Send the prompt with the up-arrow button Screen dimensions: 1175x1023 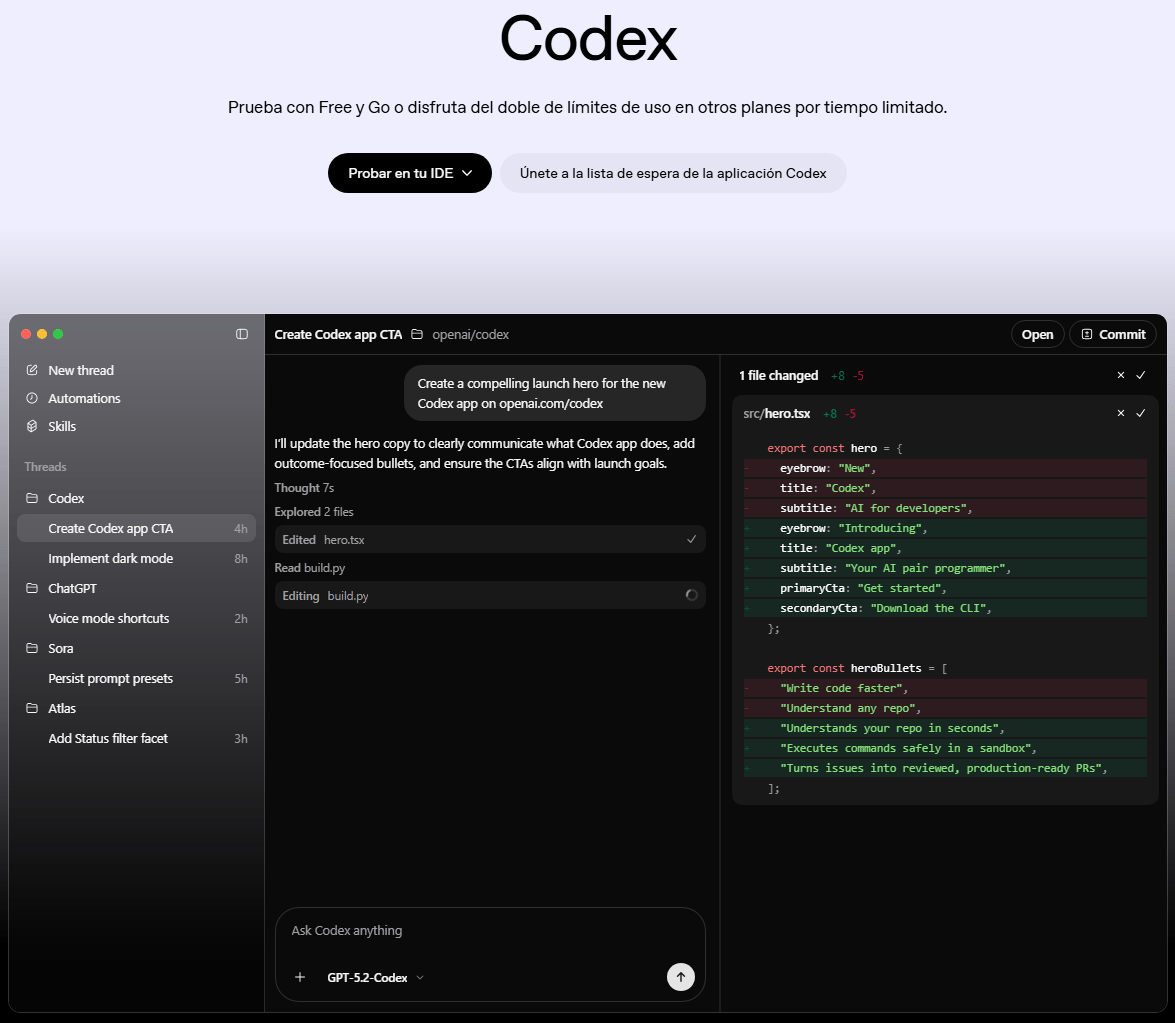680,977
